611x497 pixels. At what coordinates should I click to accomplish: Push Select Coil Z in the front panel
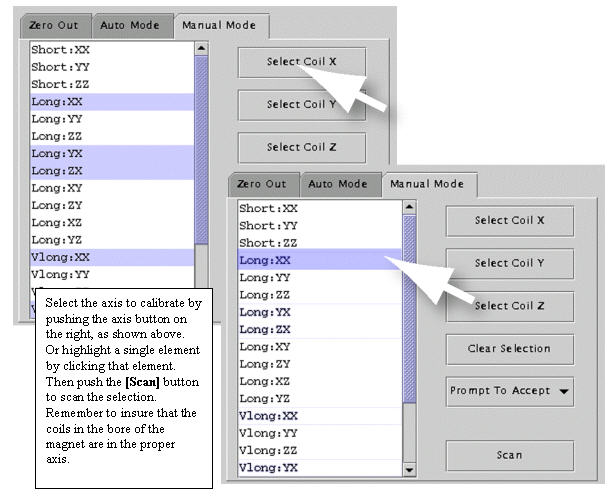[x=509, y=306]
